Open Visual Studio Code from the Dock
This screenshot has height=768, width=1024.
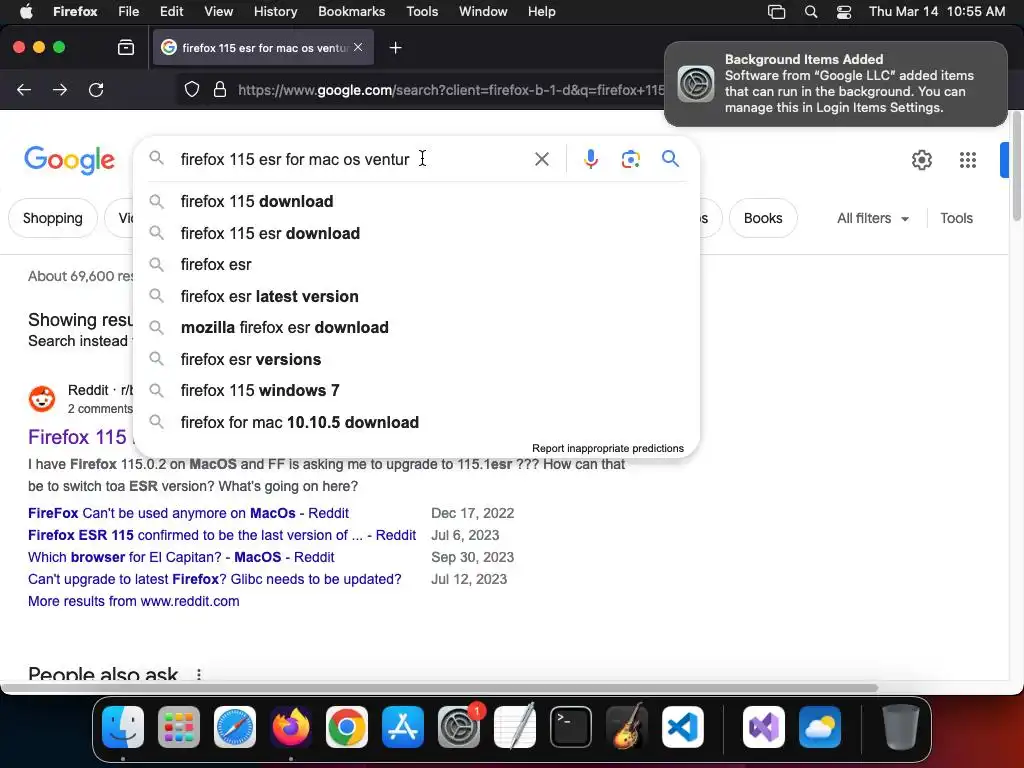(682, 727)
